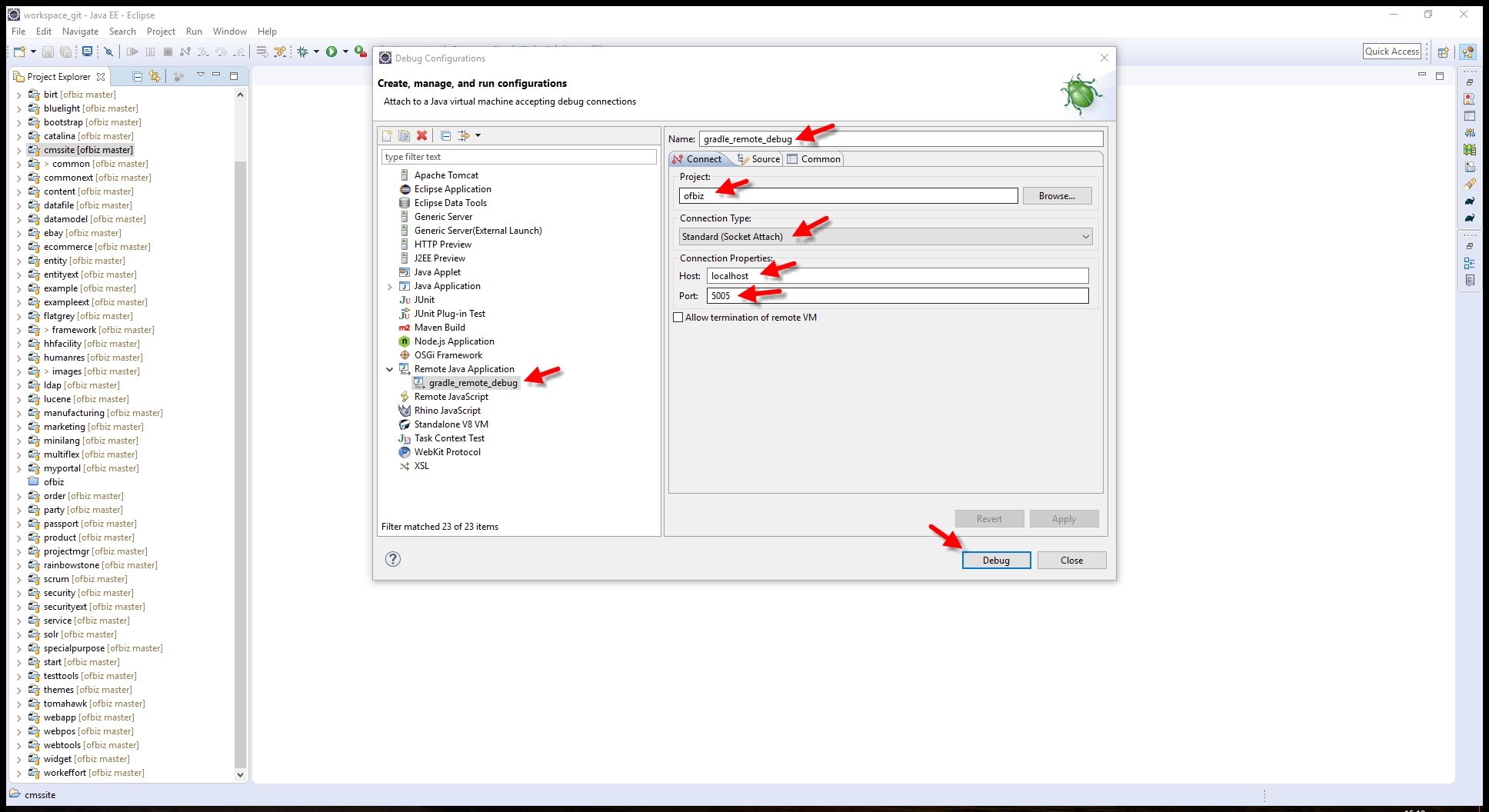Click the Duplicate launch configuration icon
This screenshot has height=812, width=1489.
pyautogui.click(x=405, y=135)
